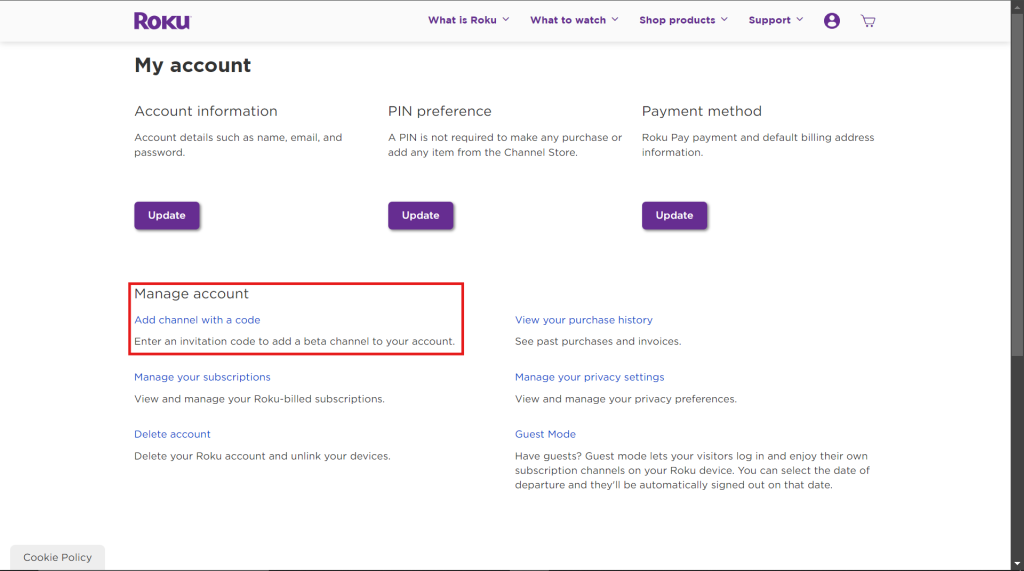This screenshot has height=571, width=1024.
Task: Click text 'View and manage your Roku-billed subscriptions.'
Action: click(x=259, y=399)
